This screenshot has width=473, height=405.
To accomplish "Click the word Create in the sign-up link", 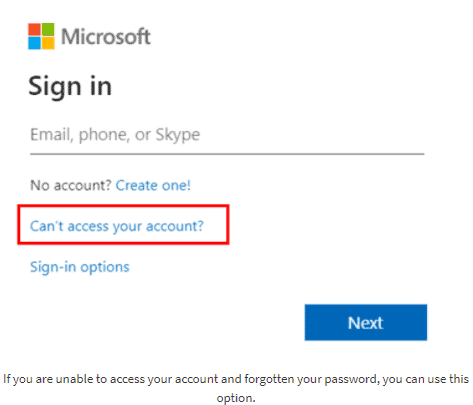I will pyautogui.click(x=137, y=185).
